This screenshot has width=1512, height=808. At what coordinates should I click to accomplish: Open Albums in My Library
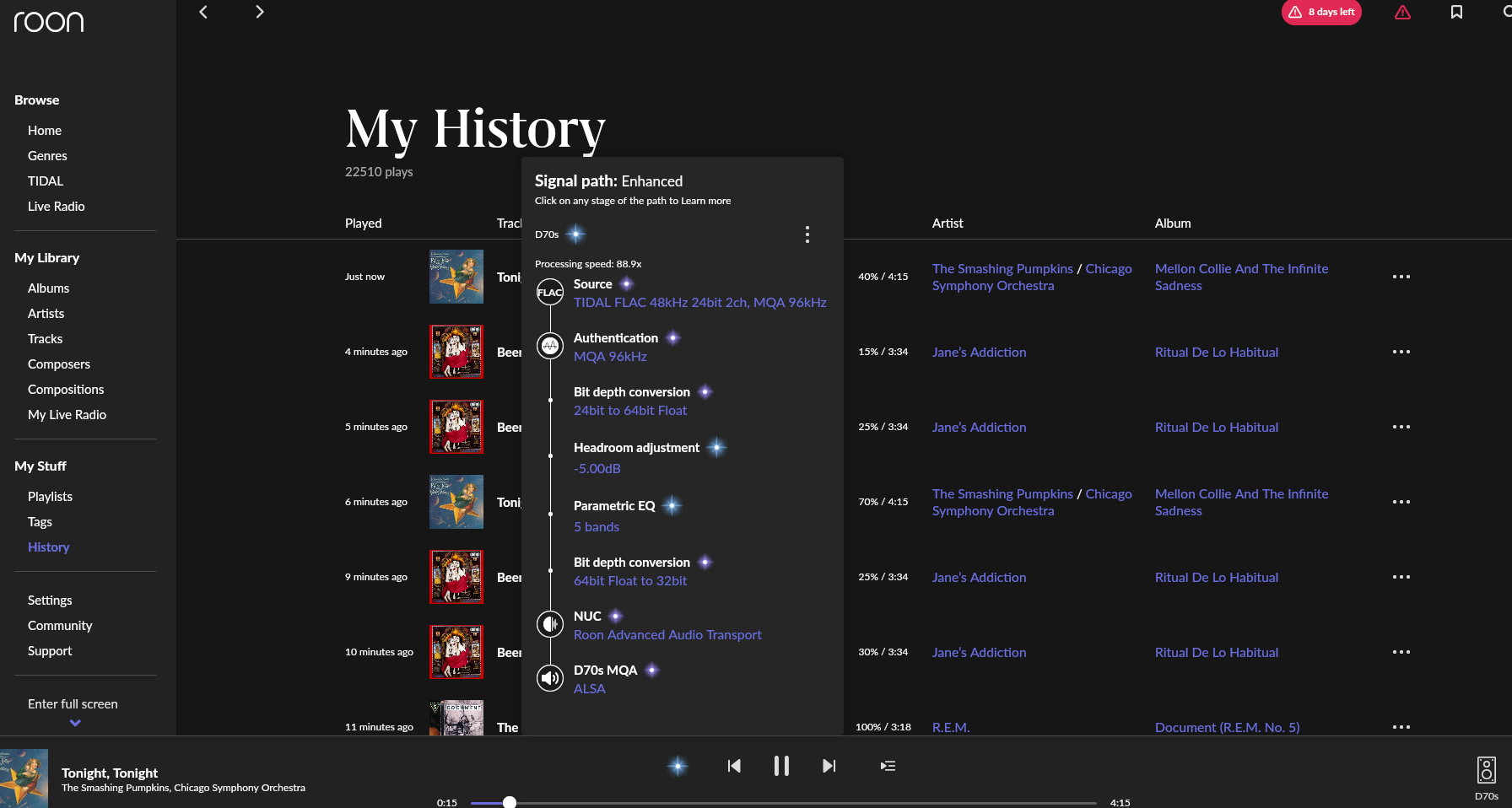pyautogui.click(x=49, y=288)
